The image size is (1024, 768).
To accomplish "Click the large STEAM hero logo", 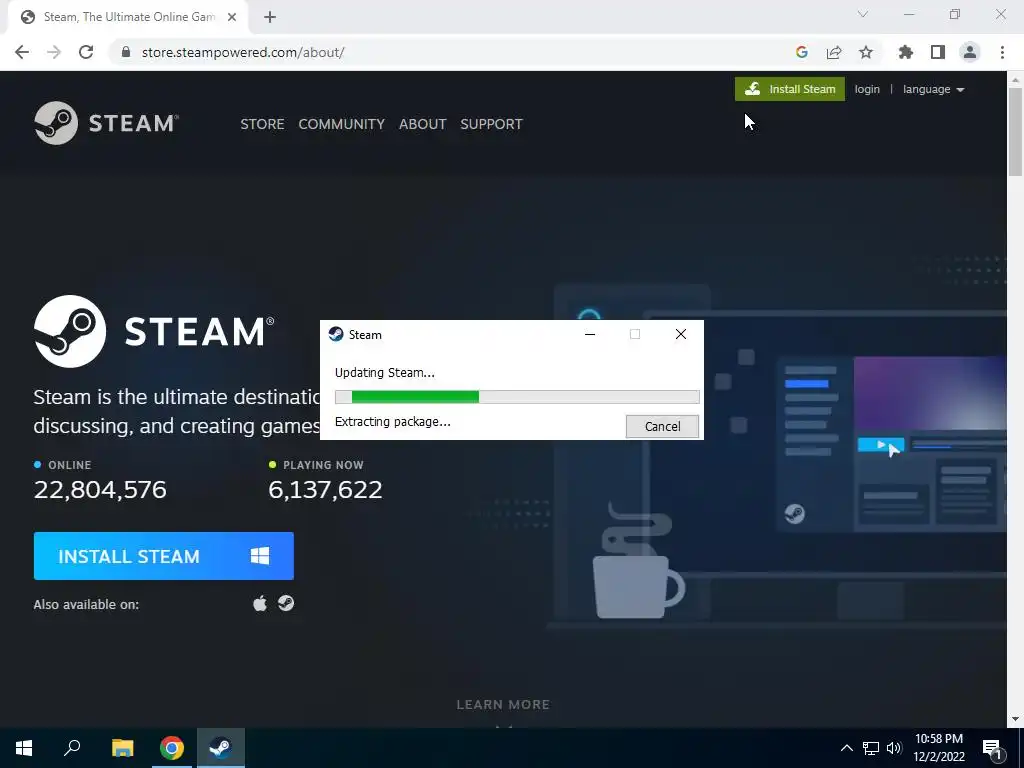I will pos(154,331).
